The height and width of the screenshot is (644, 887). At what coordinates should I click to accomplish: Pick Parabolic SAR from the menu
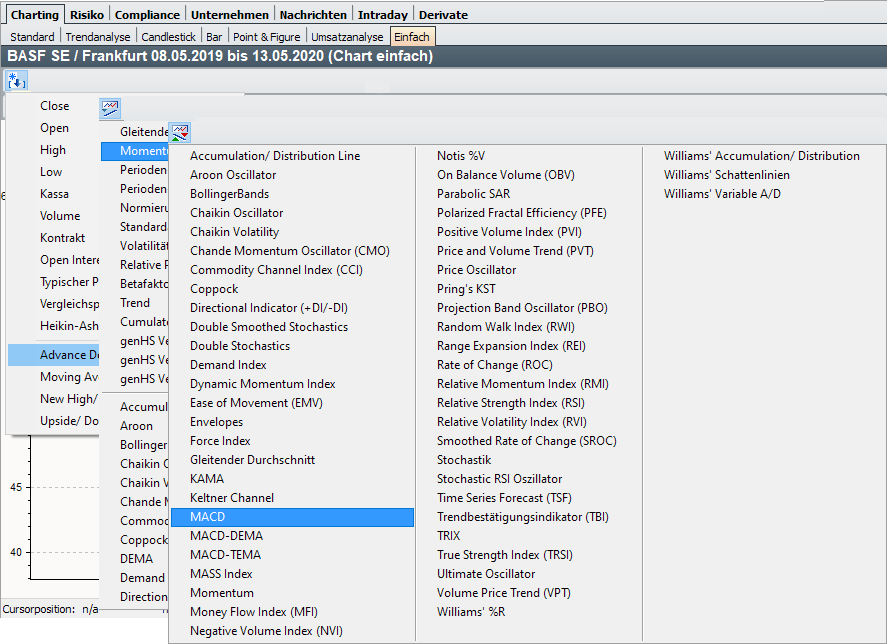[473, 194]
